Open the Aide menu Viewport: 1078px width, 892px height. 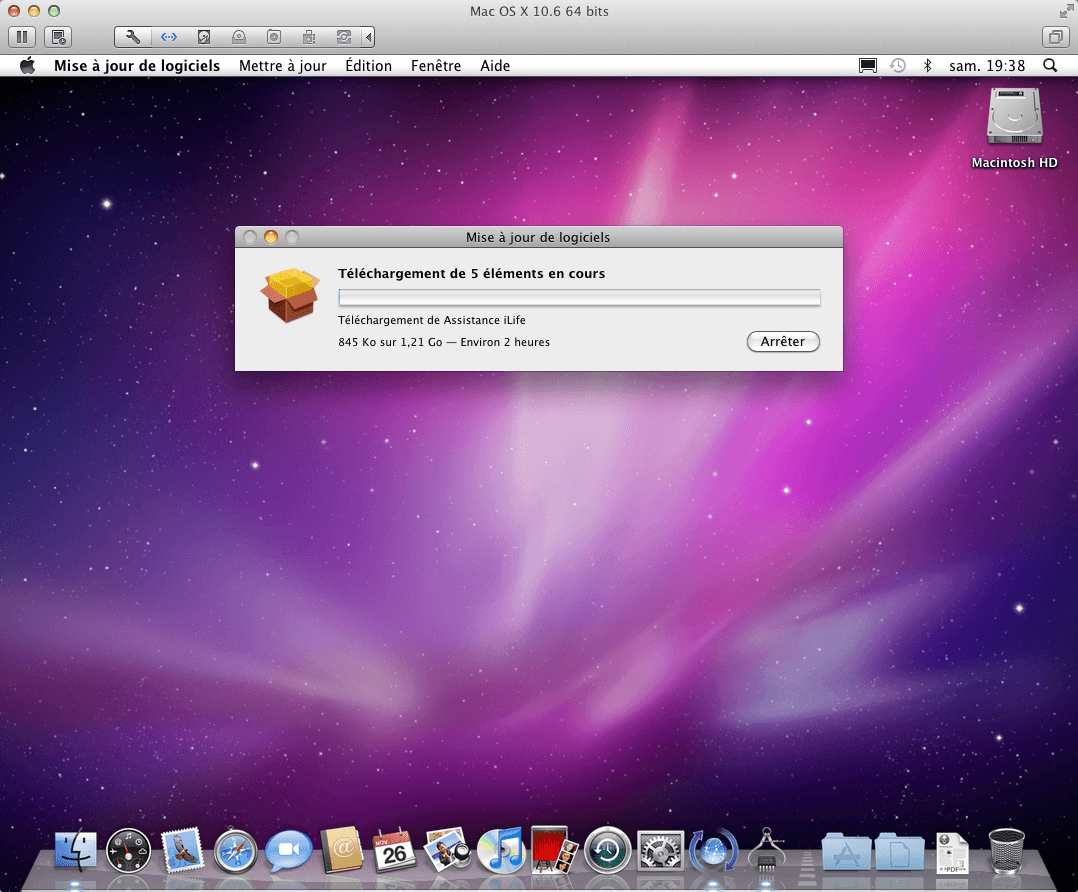495,66
